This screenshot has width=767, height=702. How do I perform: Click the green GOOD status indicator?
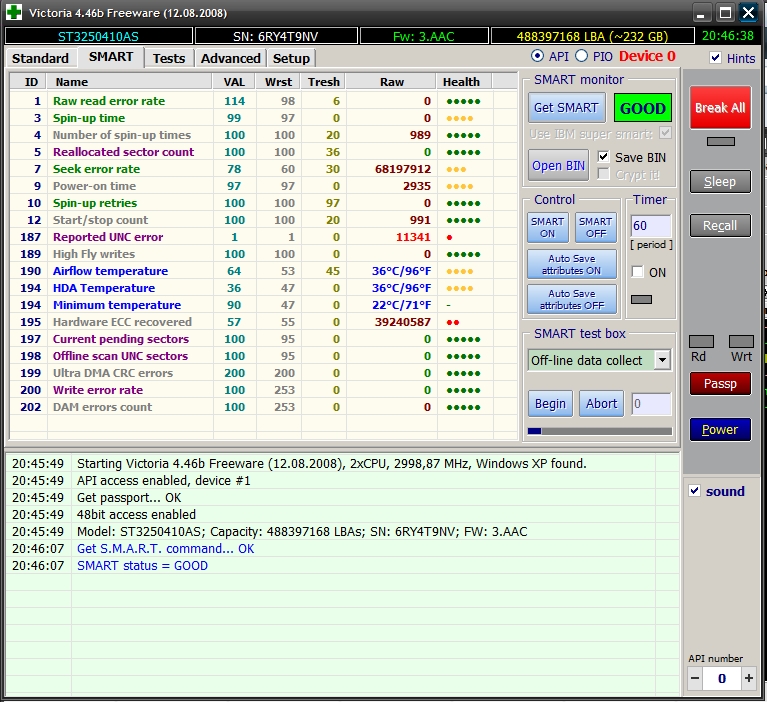coord(643,108)
